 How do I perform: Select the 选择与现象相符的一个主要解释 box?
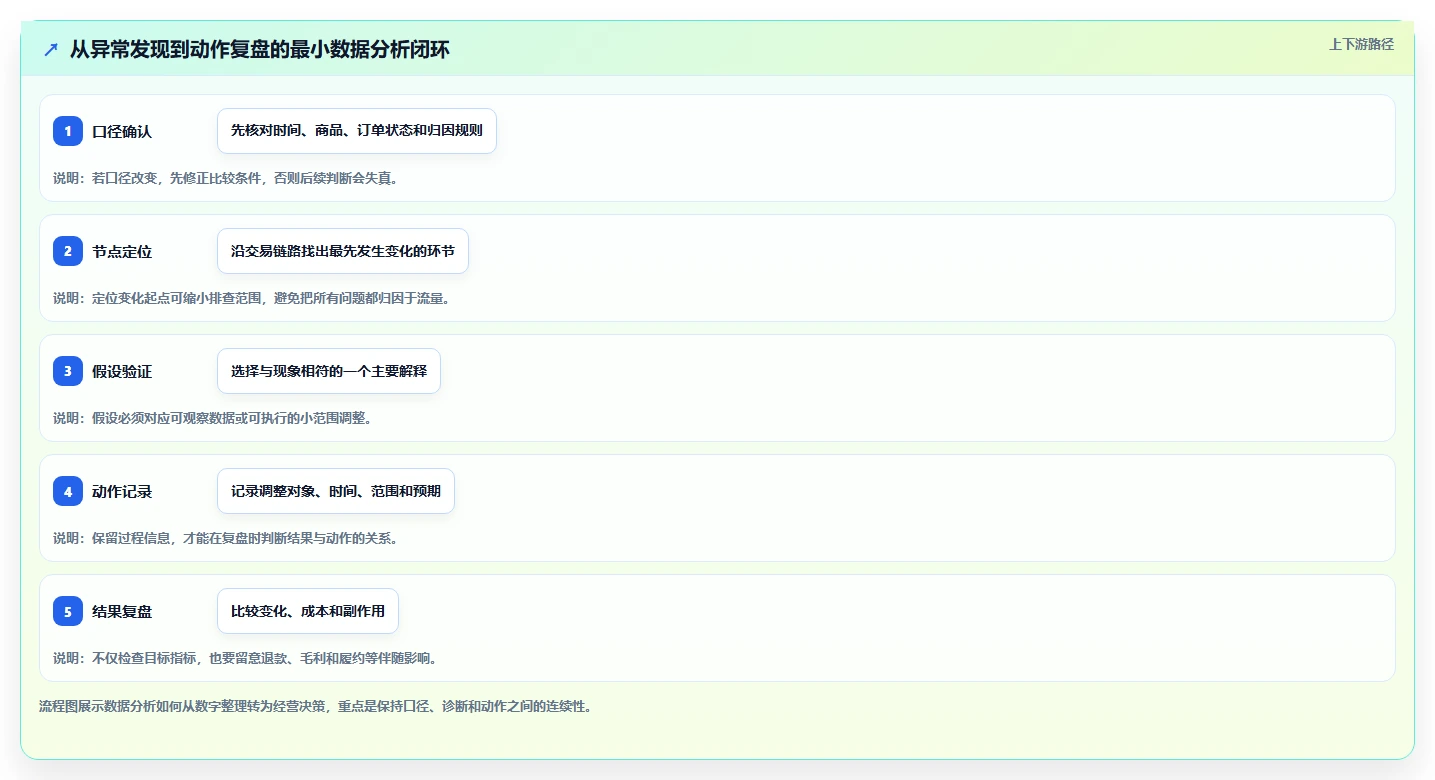tap(329, 371)
